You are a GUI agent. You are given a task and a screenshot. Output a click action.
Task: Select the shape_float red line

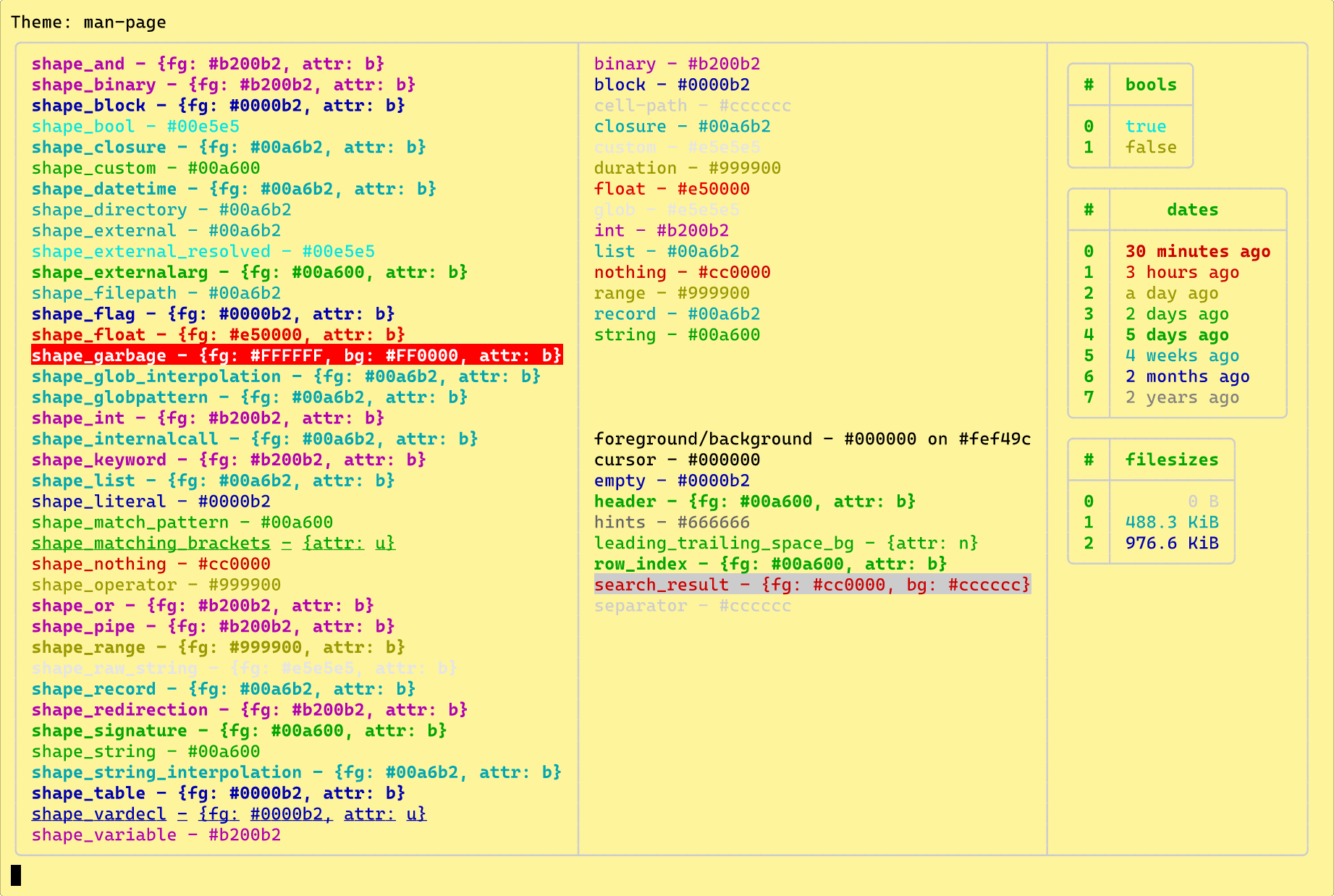[218, 335]
